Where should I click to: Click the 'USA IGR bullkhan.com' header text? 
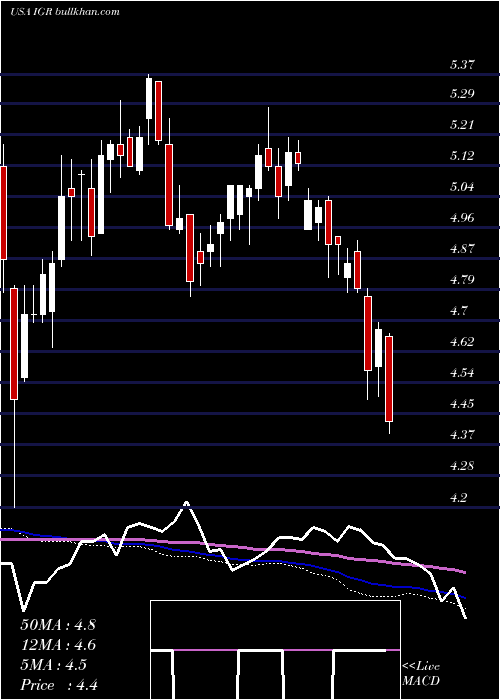(x=64, y=12)
